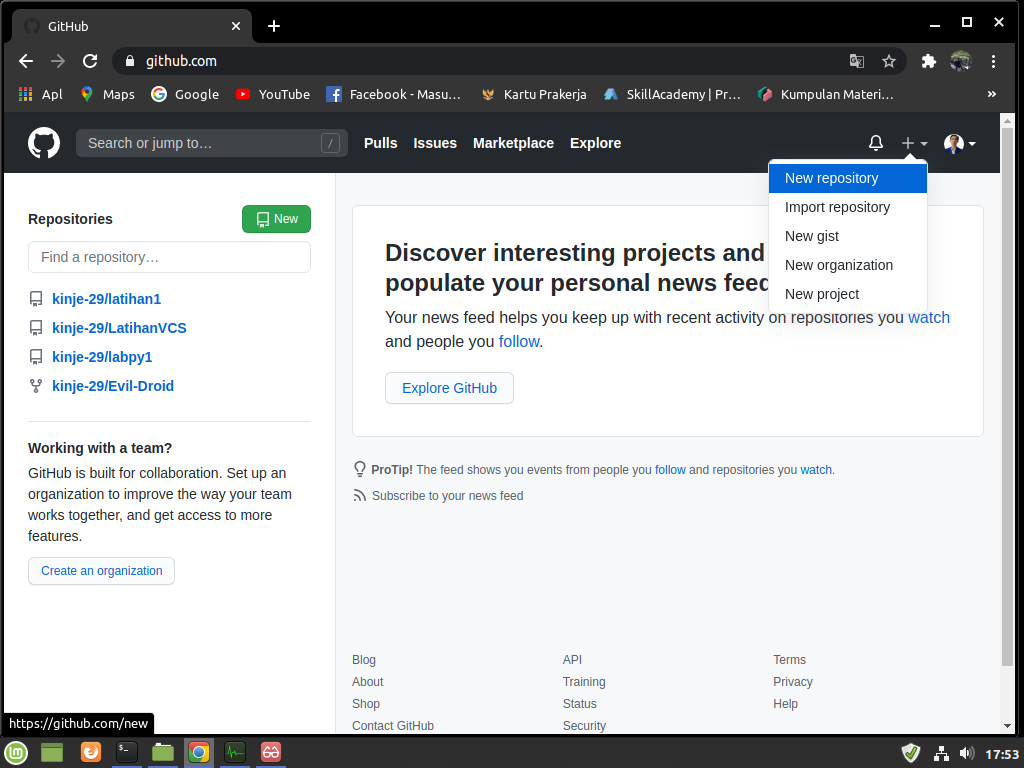Select New gist menu entry
Viewport: 1024px width, 768px height.
coord(848,236)
